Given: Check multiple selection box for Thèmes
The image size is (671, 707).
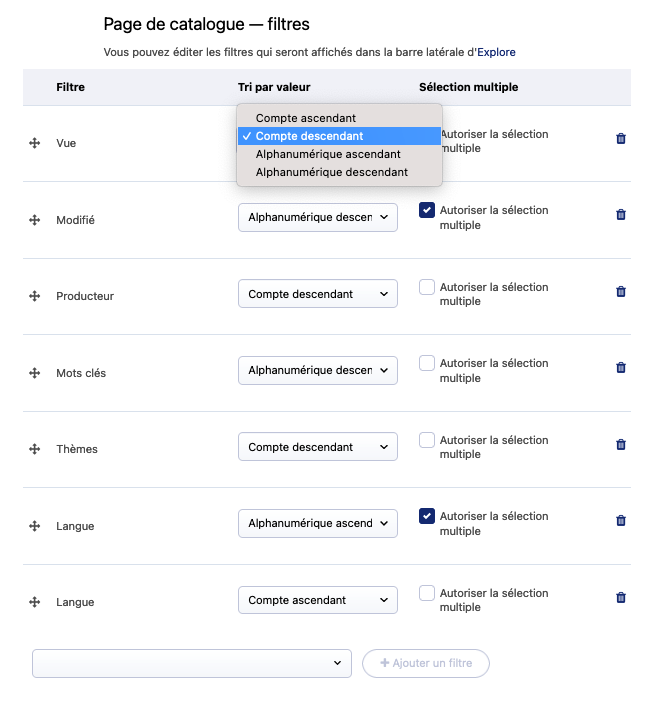Looking at the screenshot, I should click(427, 440).
